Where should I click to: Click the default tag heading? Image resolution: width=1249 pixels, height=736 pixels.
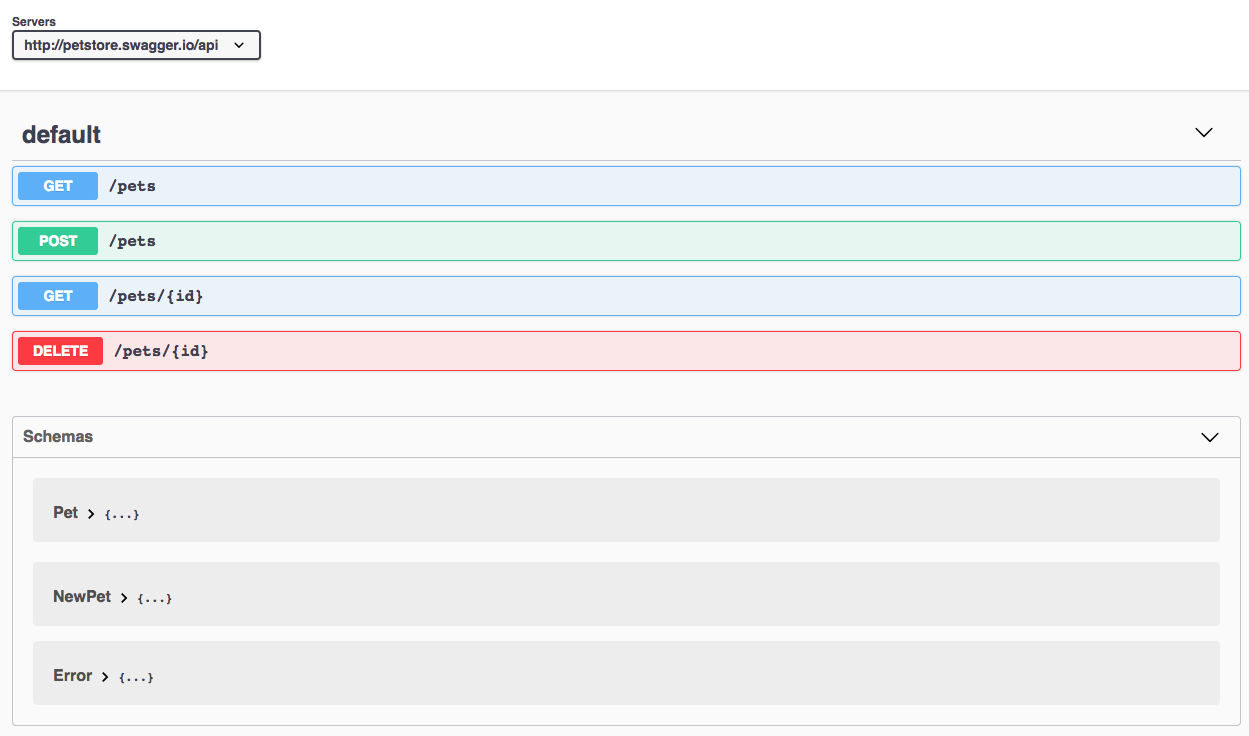coord(62,135)
